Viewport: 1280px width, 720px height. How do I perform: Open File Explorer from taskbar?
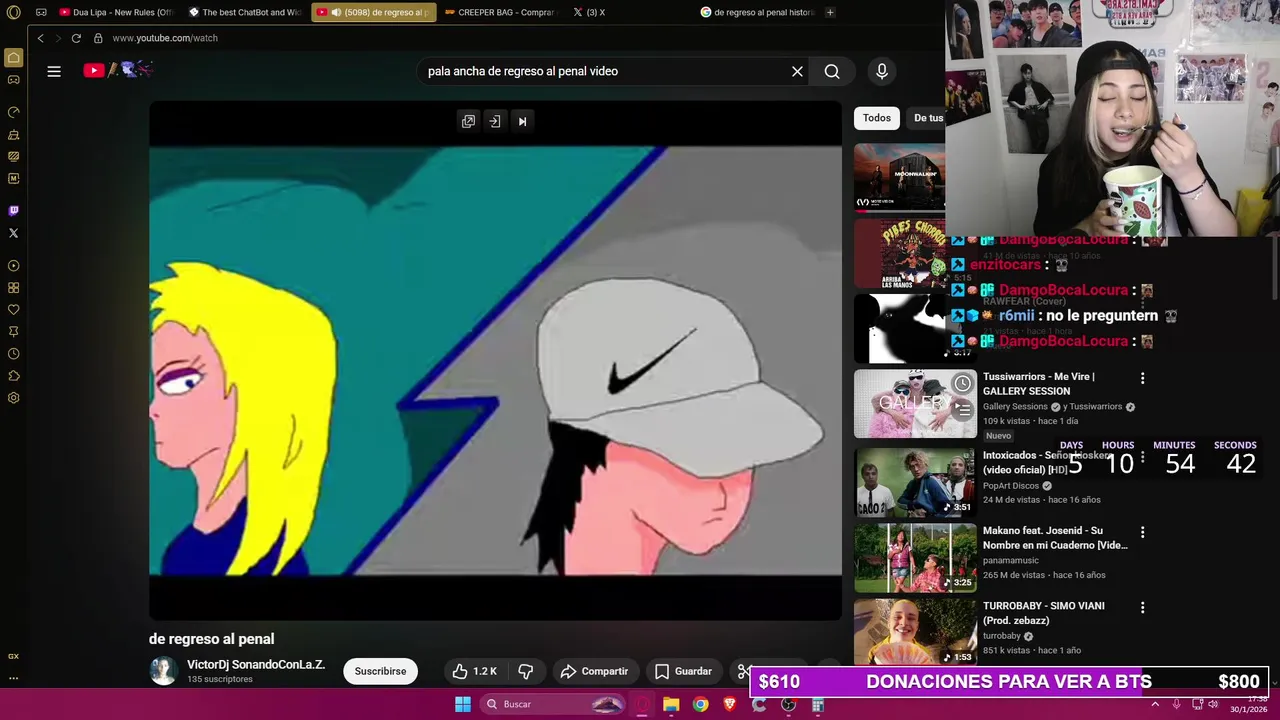pyautogui.click(x=671, y=704)
